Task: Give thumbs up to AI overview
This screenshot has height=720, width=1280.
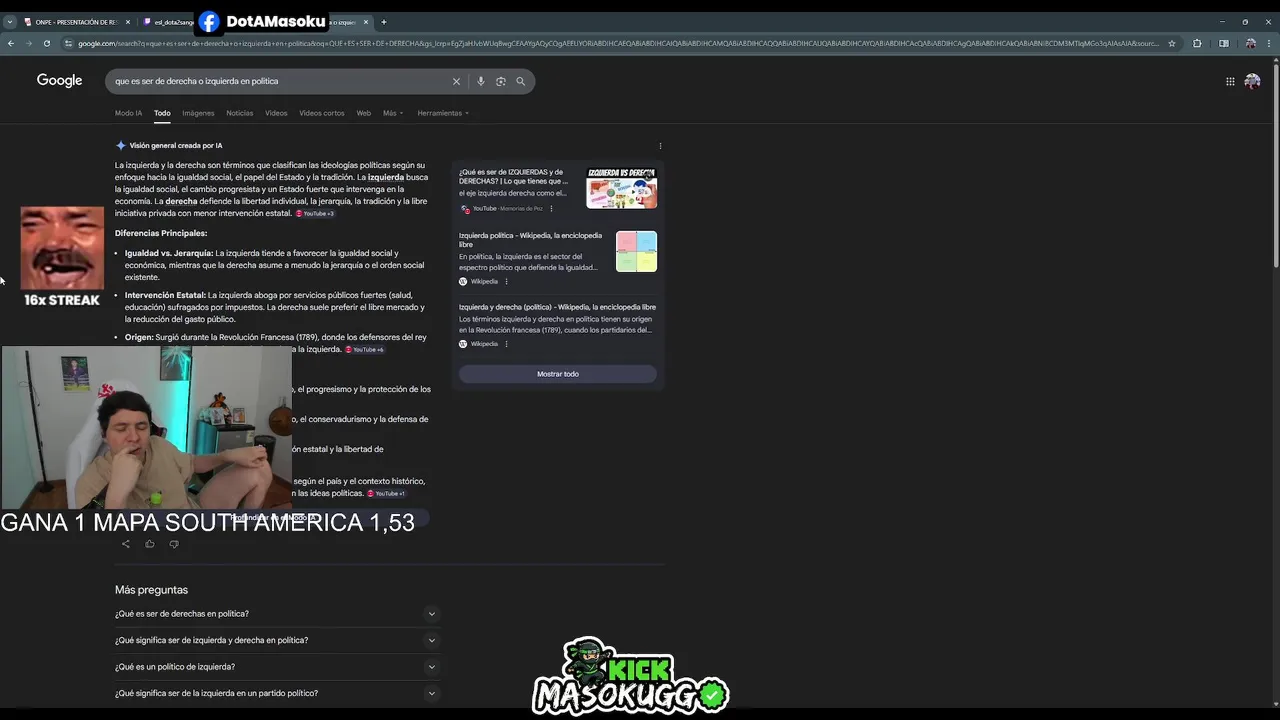Action: [150, 544]
